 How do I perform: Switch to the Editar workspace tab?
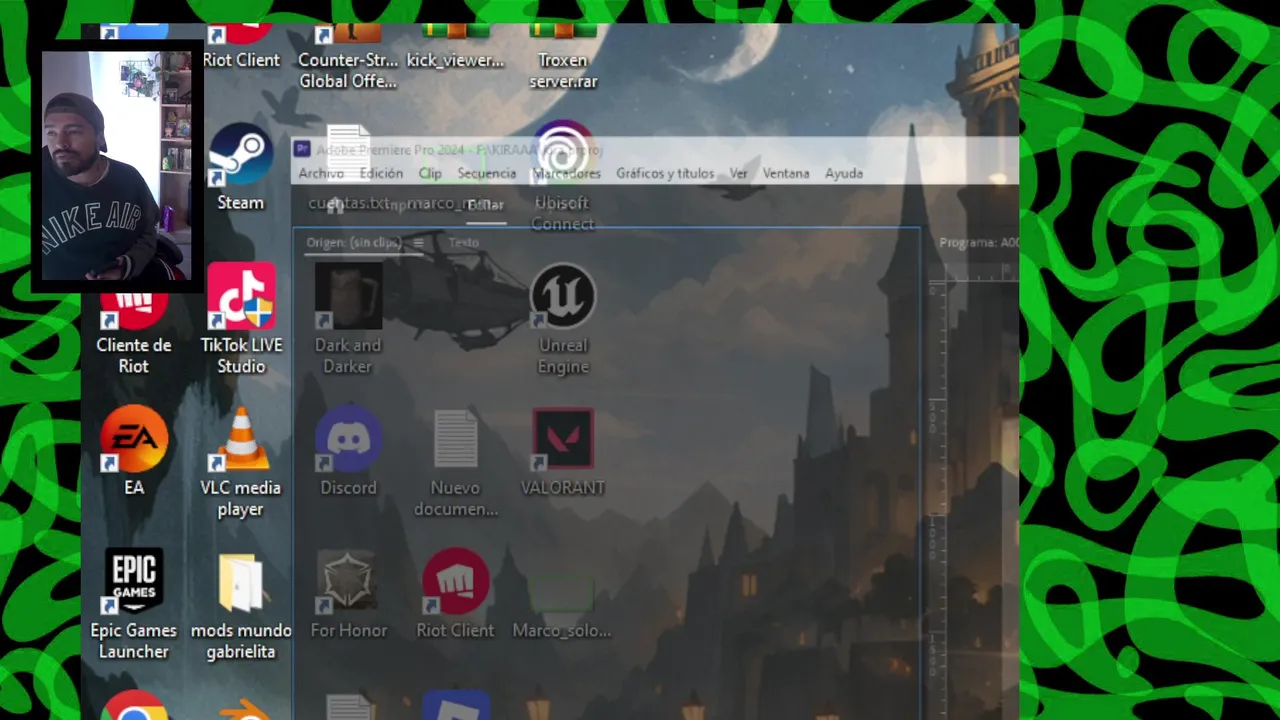(x=486, y=205)
